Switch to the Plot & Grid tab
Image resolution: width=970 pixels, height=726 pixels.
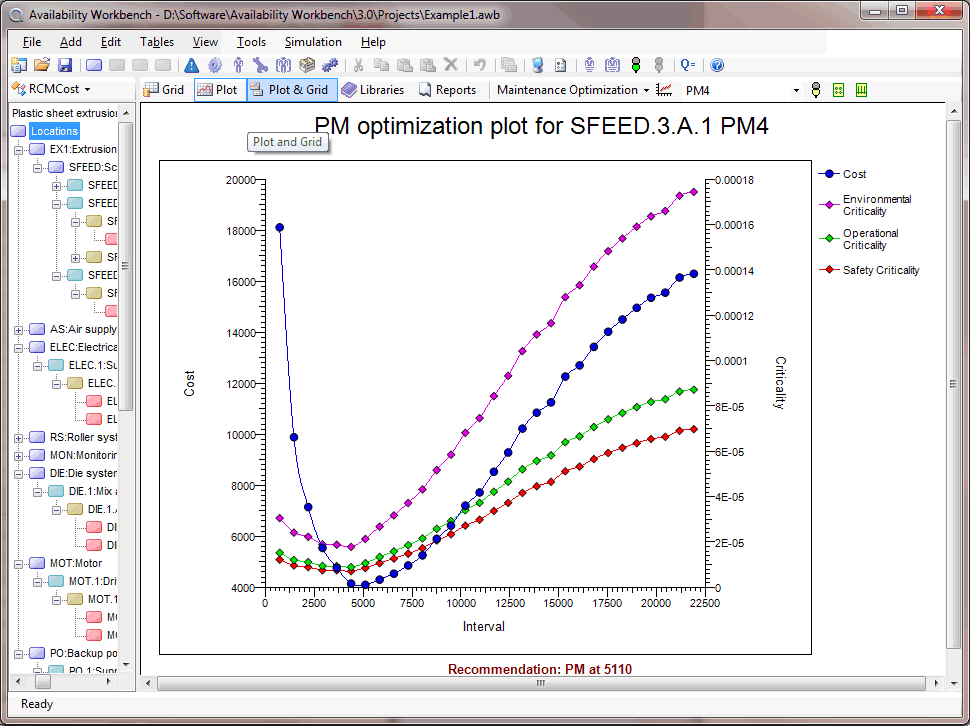[291, 89]
